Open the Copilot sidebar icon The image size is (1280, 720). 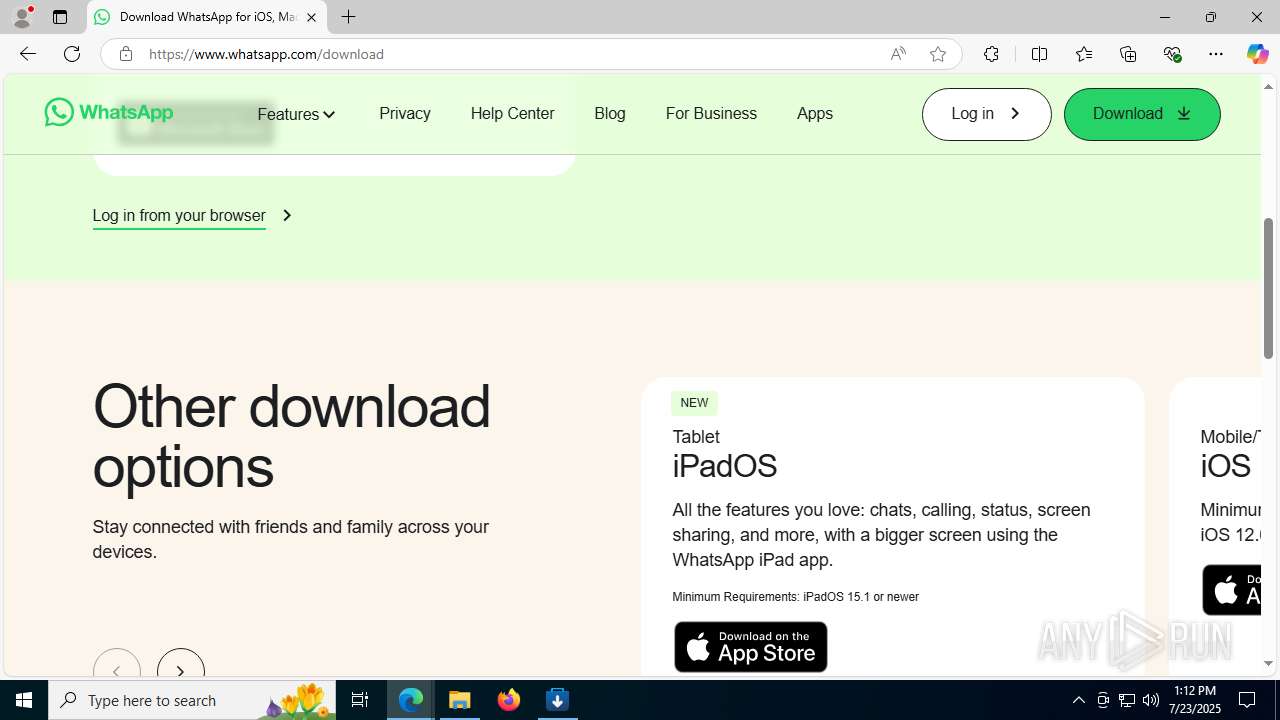click(1257, 54)
